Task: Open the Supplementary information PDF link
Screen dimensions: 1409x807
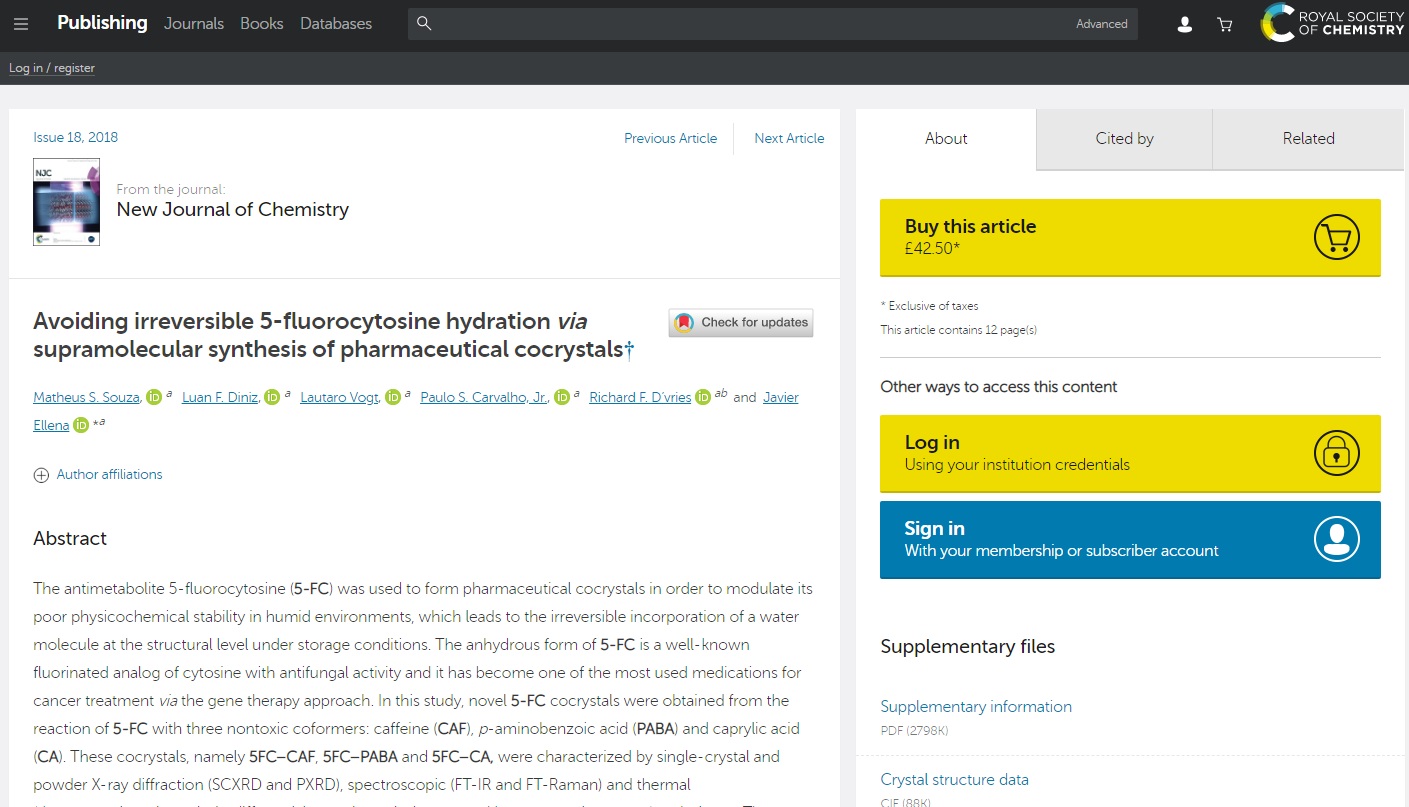Action: [975, 706]
